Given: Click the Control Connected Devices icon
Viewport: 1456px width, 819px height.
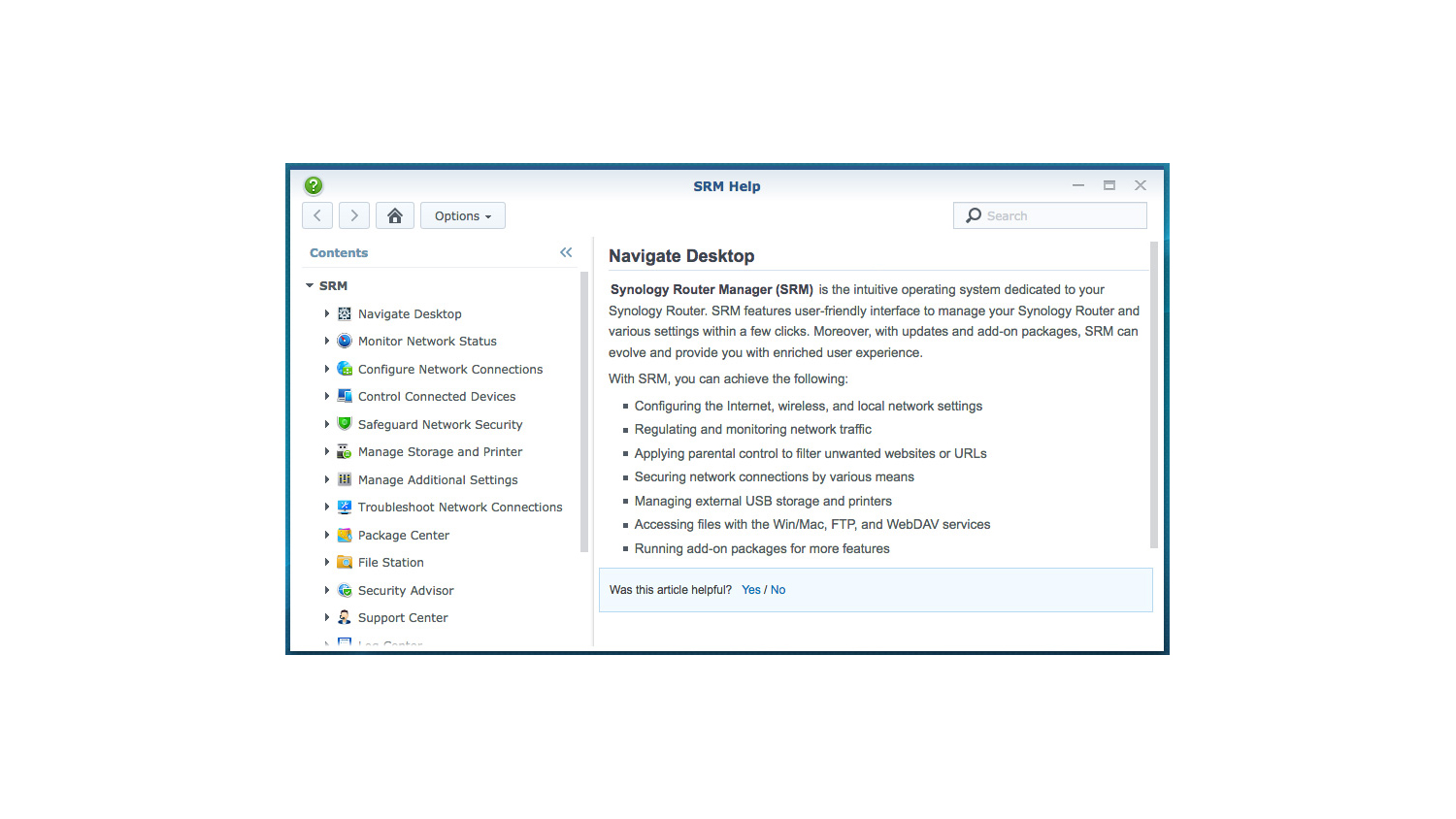Looking at the screenshot, I should tap(345, 396).
